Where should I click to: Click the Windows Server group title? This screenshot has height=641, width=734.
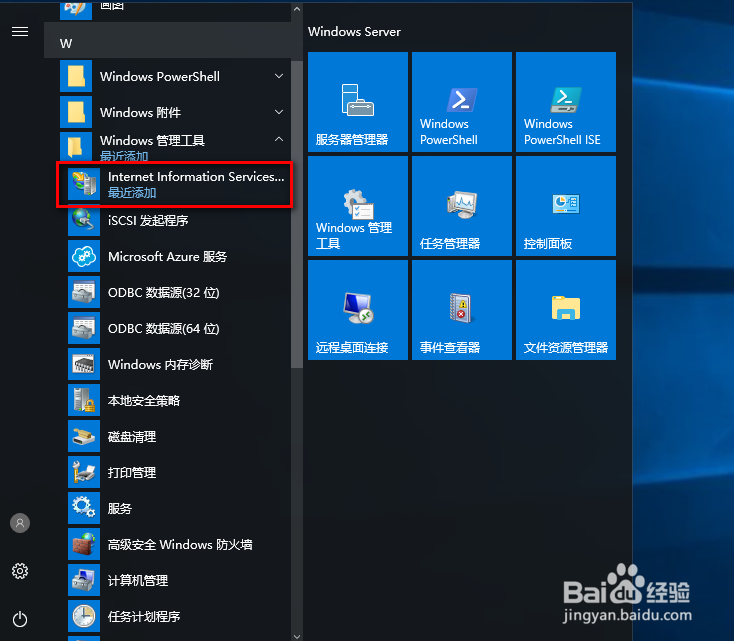click(354, 32)
